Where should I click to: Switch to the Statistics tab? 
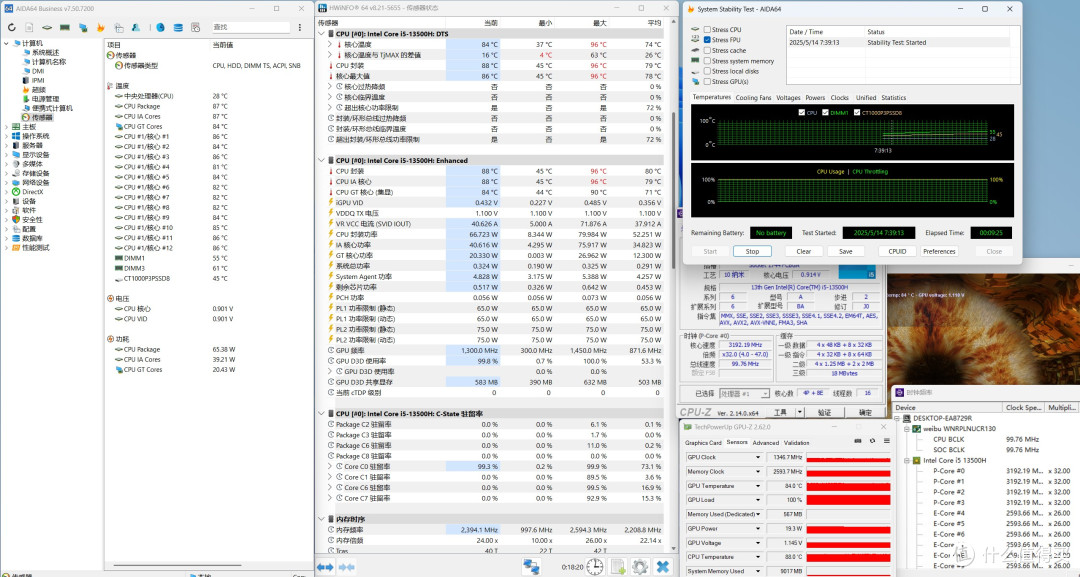(893, 98)
